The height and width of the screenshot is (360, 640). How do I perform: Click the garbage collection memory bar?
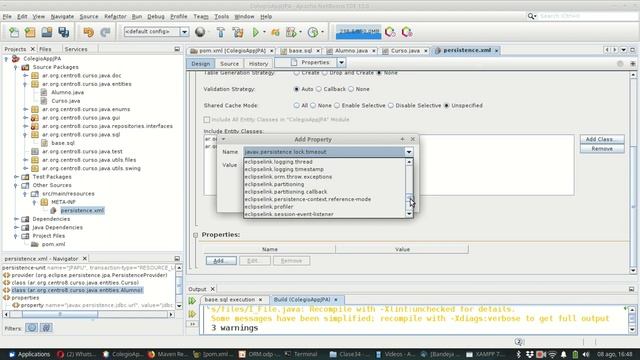[358, 32]
